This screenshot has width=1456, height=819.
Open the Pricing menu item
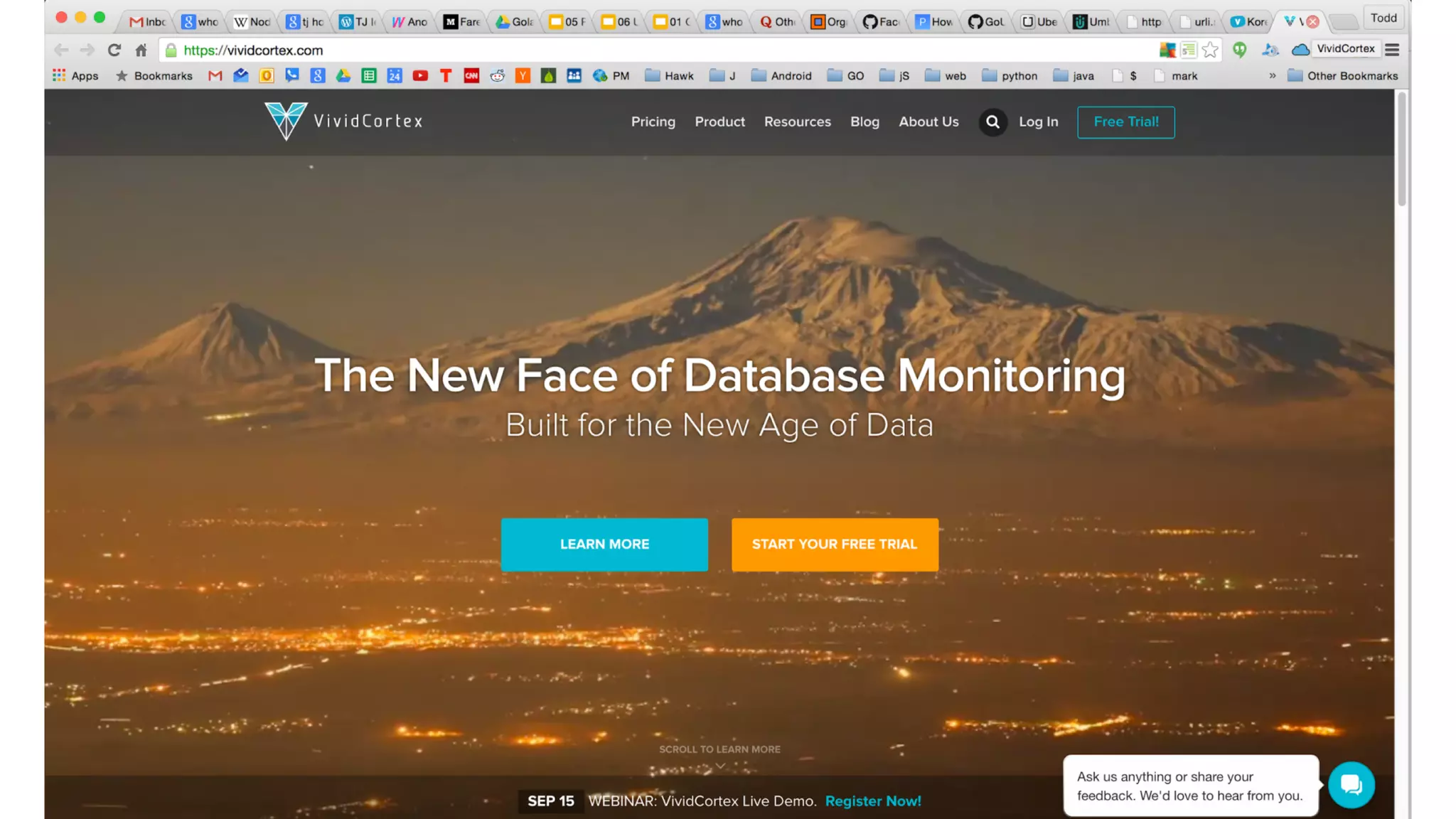tap(653, 122)
